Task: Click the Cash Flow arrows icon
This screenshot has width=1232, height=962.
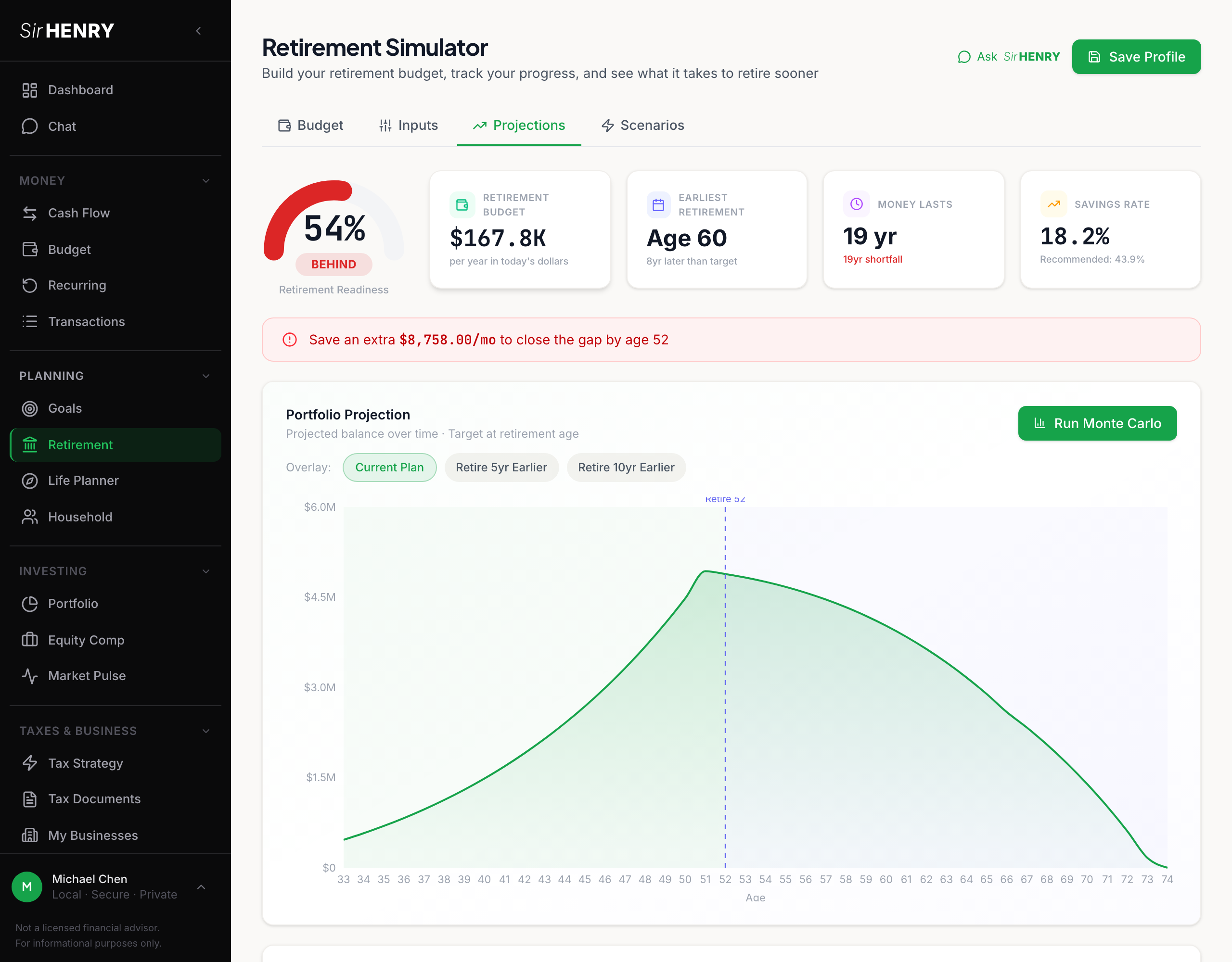Action: [29, 213]
